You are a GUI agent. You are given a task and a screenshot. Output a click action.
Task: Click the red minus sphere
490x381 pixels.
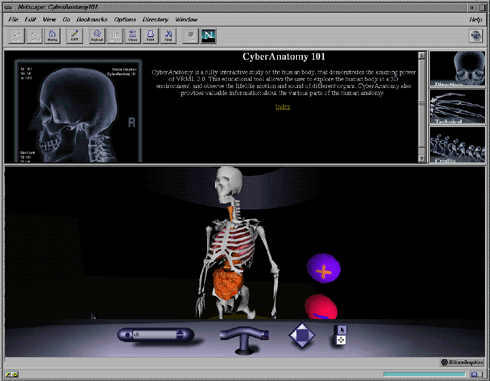pos(321,307)
